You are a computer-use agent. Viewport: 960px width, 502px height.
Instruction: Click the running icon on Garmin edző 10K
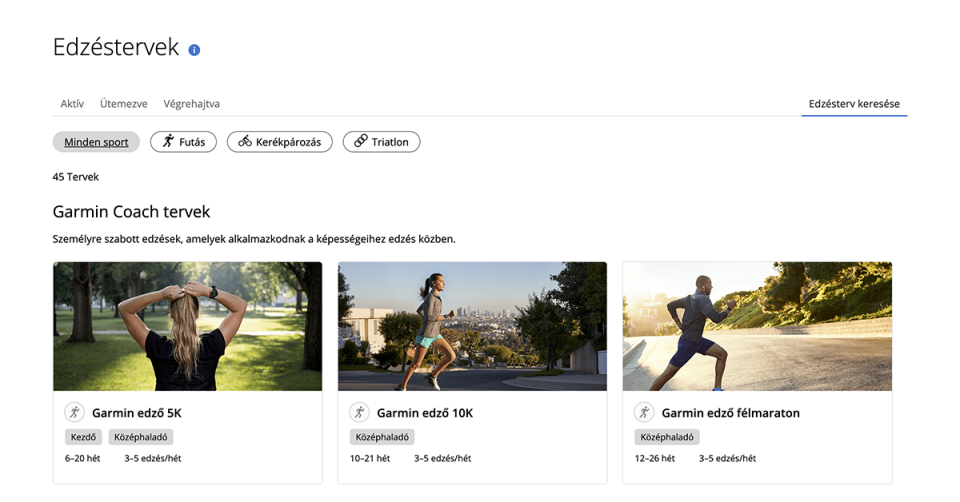[359, 412]
